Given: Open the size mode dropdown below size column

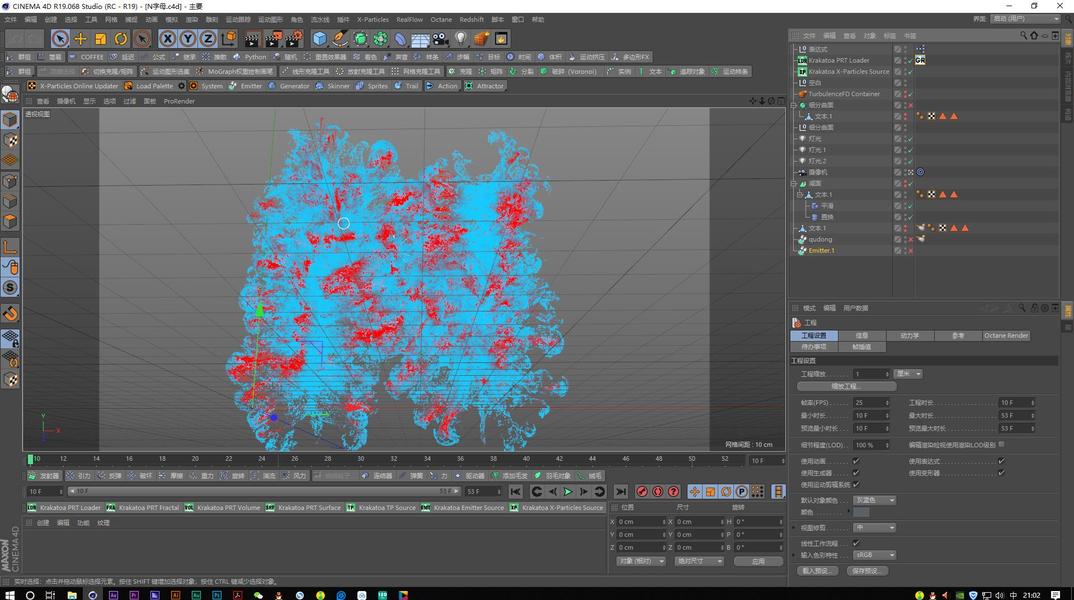Looking at the screenshot, I should coord(699,561).
